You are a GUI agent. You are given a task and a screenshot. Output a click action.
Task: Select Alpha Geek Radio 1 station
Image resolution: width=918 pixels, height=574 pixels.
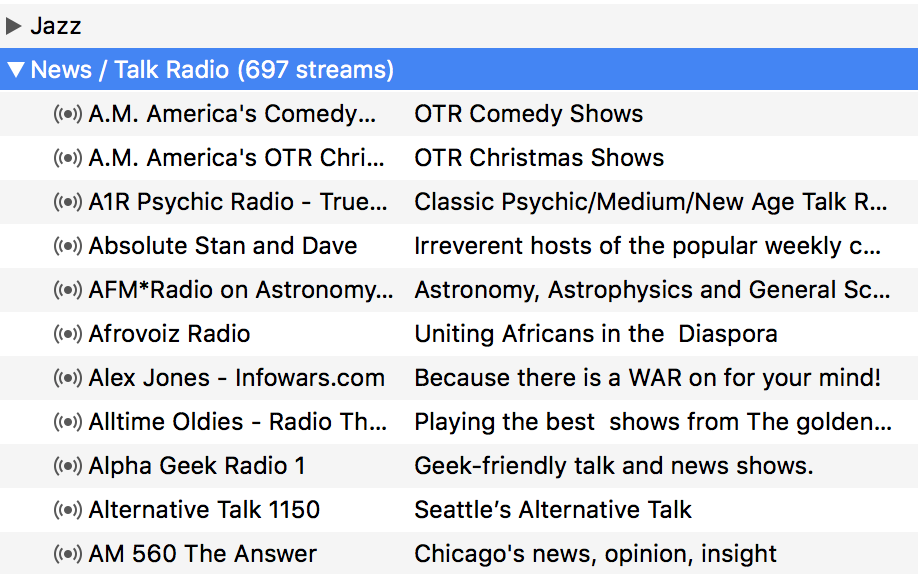(x=197, y=466)
